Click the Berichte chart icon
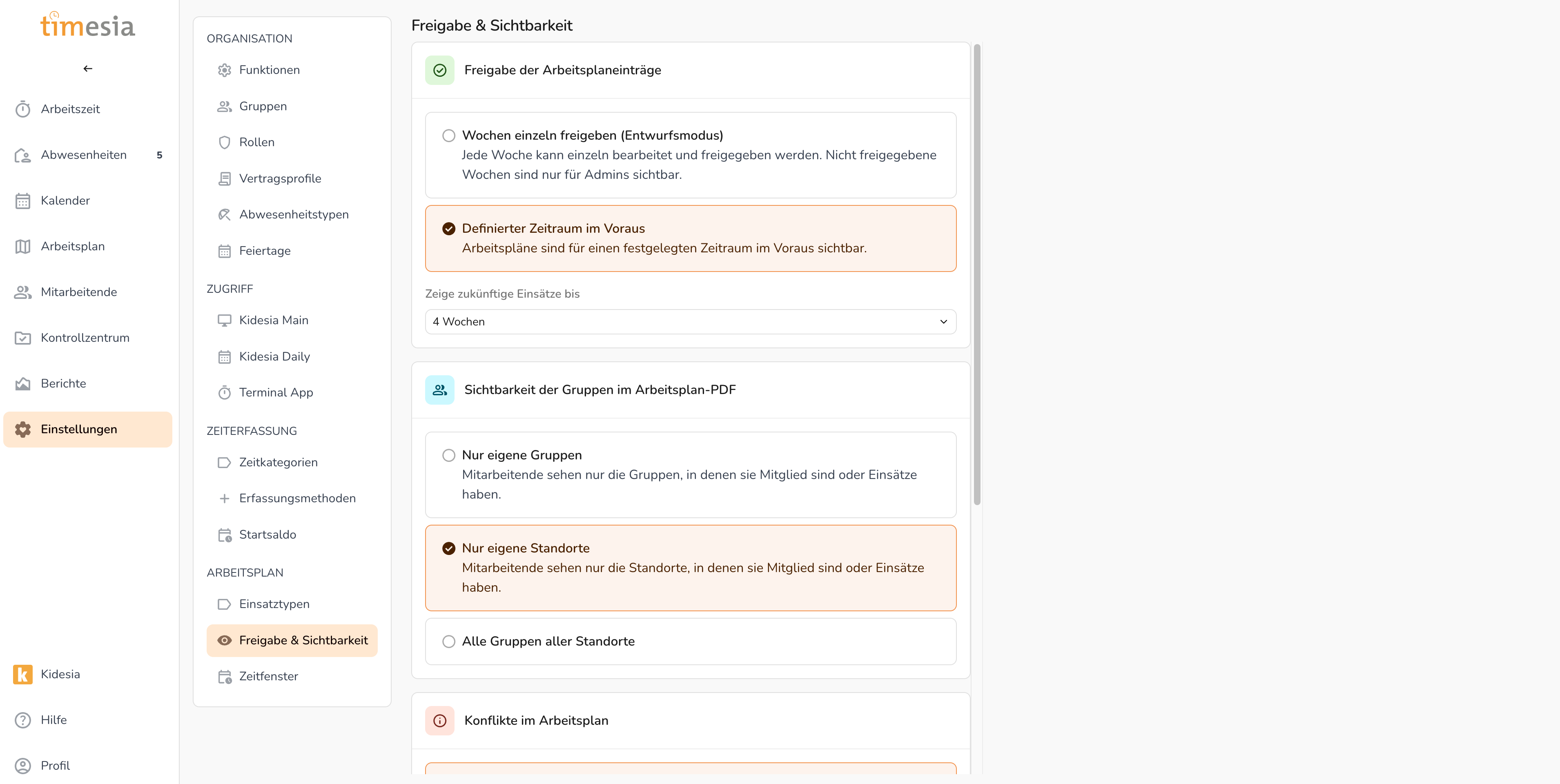This screenshot has width=1560, height=784. click(x=23, y=383)
